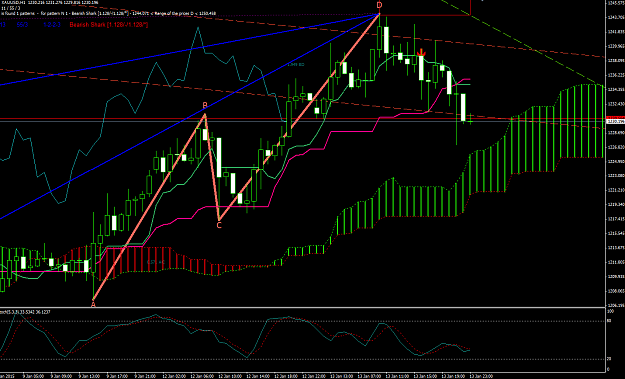Click the blue 55/3 label
The width and height of the screenshot is (625, 379).
point(22,25)
